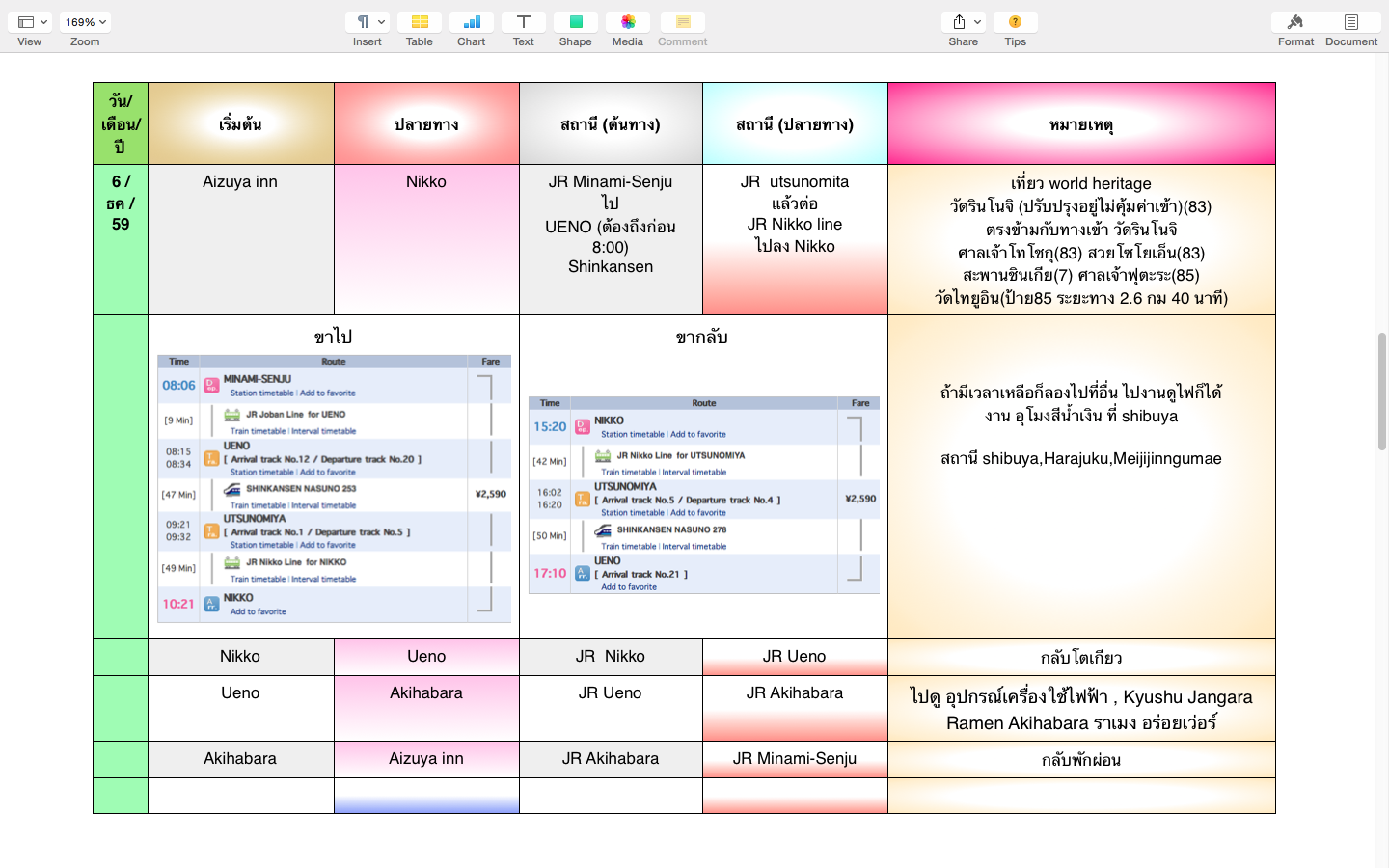Show Tips with question mark icon
This screenshot has height=868, width=1389.
click(1016, 22)
